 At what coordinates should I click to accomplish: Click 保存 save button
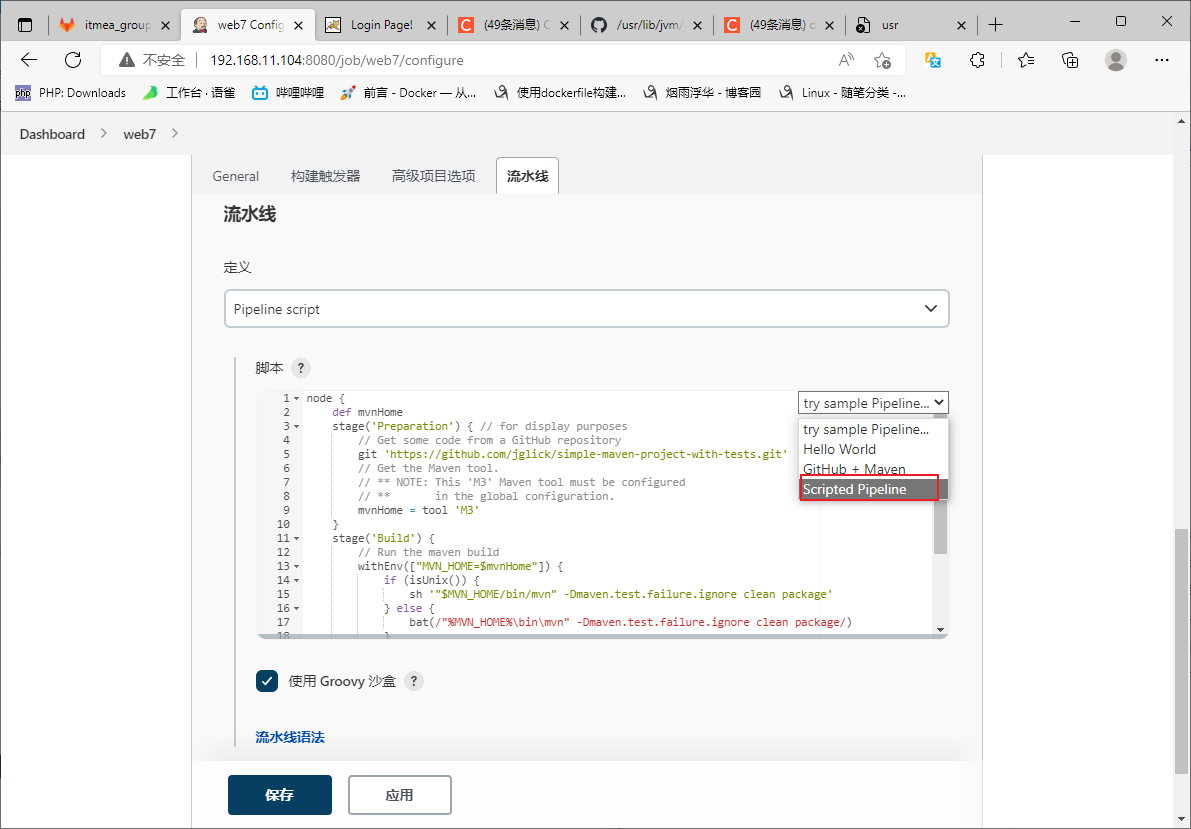click(280, 795)
